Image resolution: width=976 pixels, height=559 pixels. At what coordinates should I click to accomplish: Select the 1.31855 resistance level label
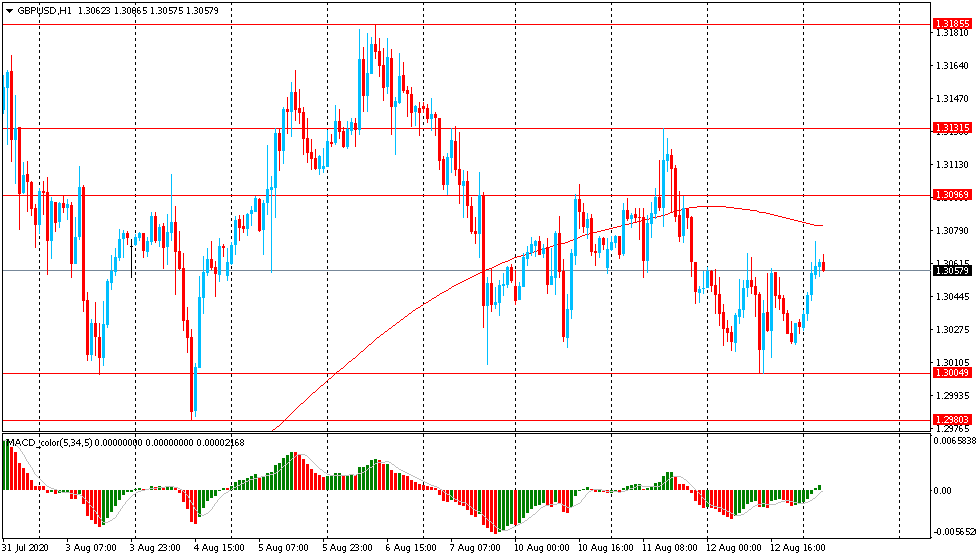tap(952, 24)
